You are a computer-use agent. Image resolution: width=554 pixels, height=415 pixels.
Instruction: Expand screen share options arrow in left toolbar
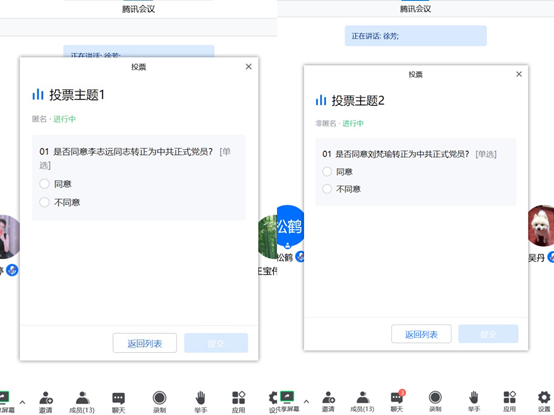[x=22, y=402]
